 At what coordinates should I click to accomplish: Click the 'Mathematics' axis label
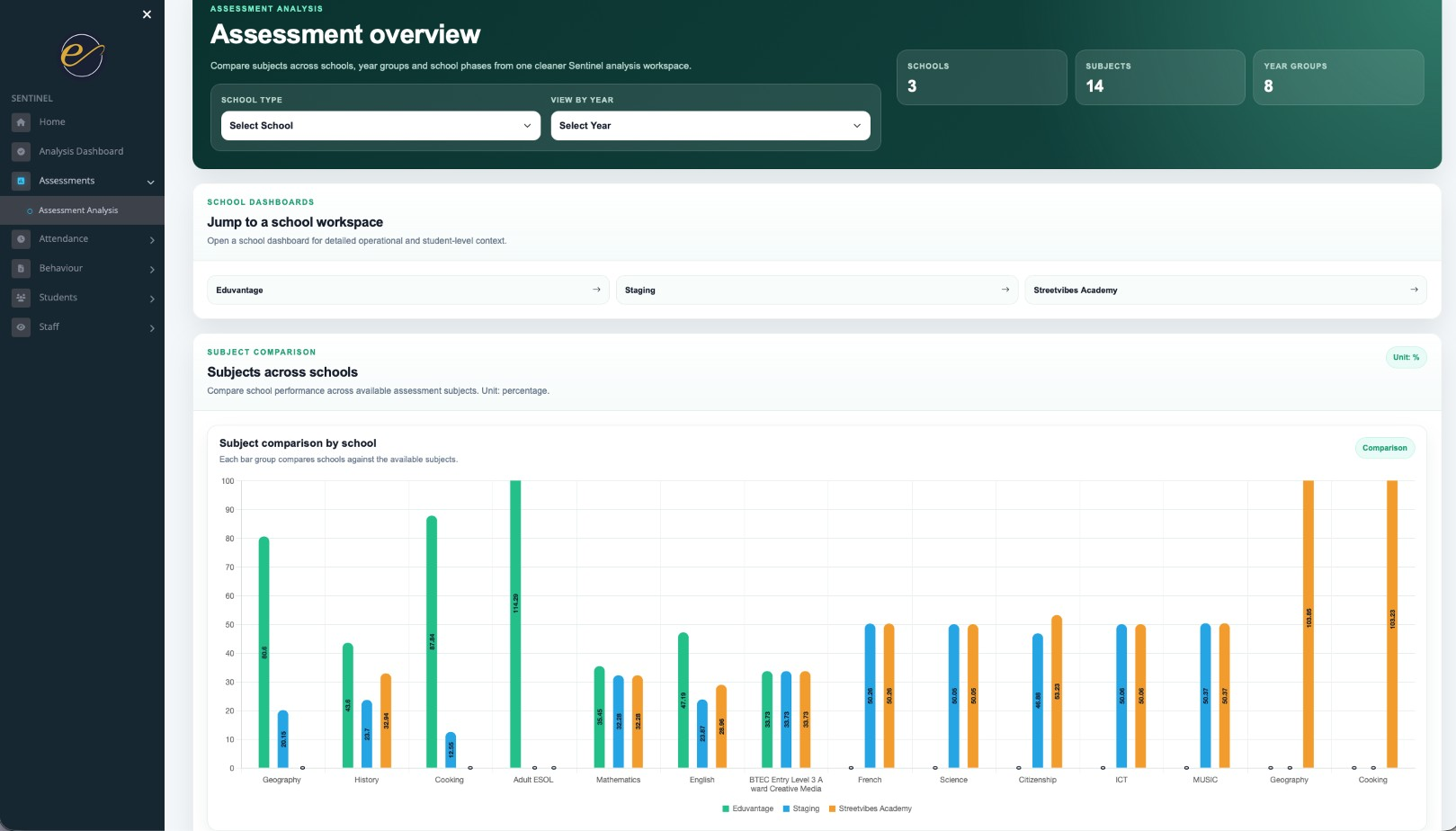point(618,780)
